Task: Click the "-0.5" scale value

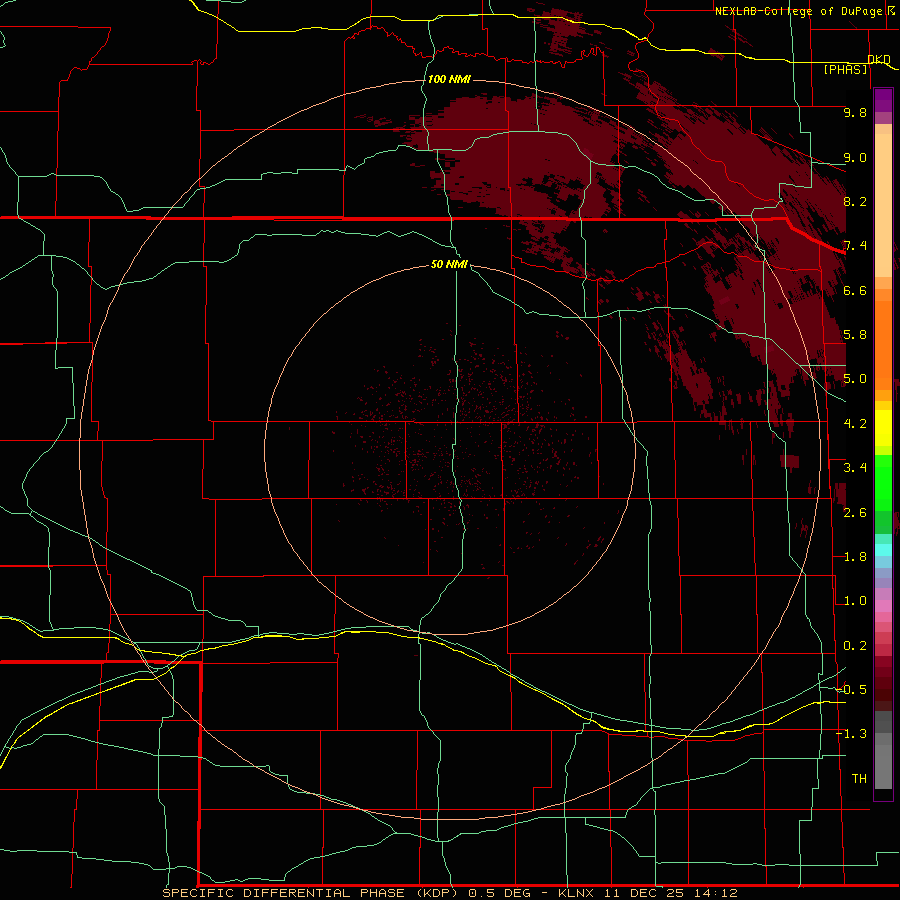Action: pos(852,689)
